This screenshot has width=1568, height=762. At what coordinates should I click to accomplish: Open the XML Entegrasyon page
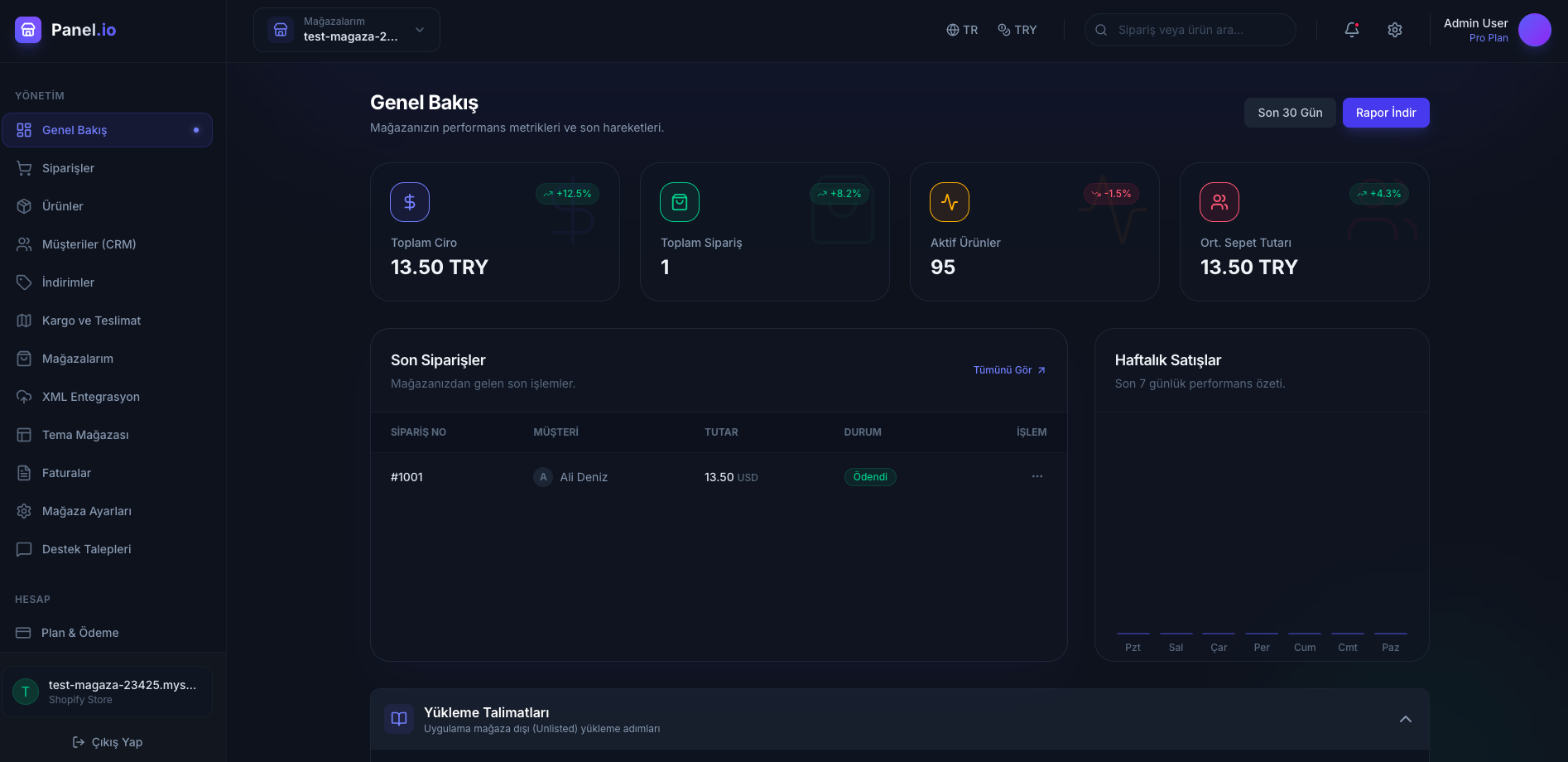[91, 396]
